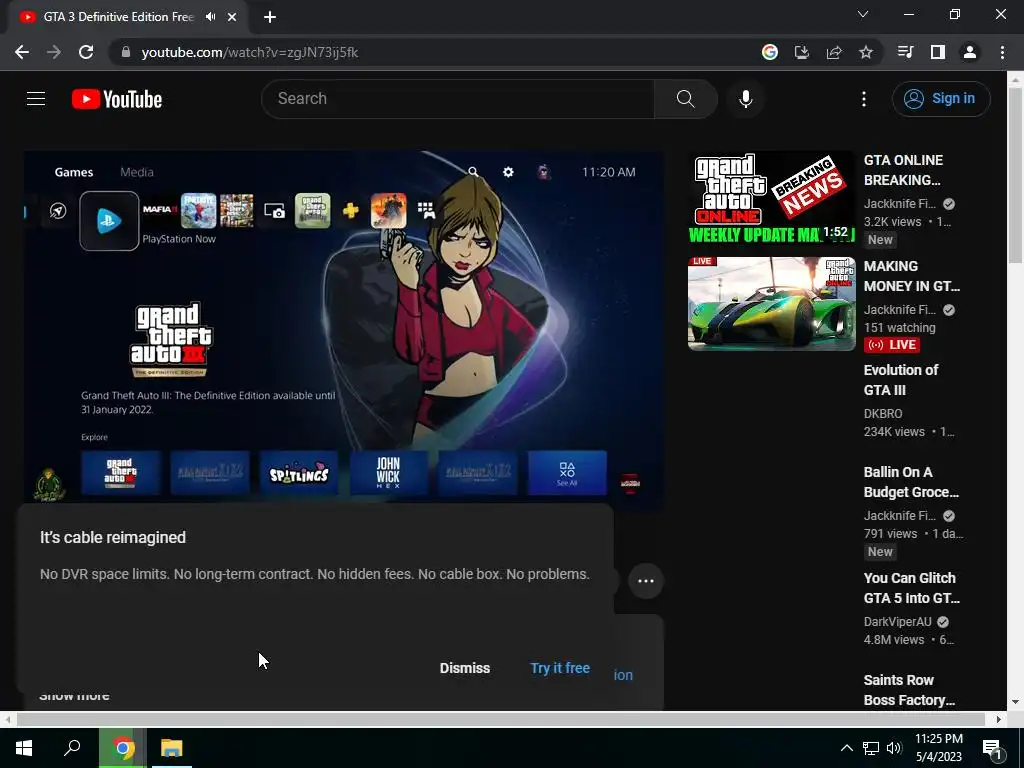Screen dimensions: 1024x768
Task: Dismiss the cable reimagined promo
Action: [464, 668]
